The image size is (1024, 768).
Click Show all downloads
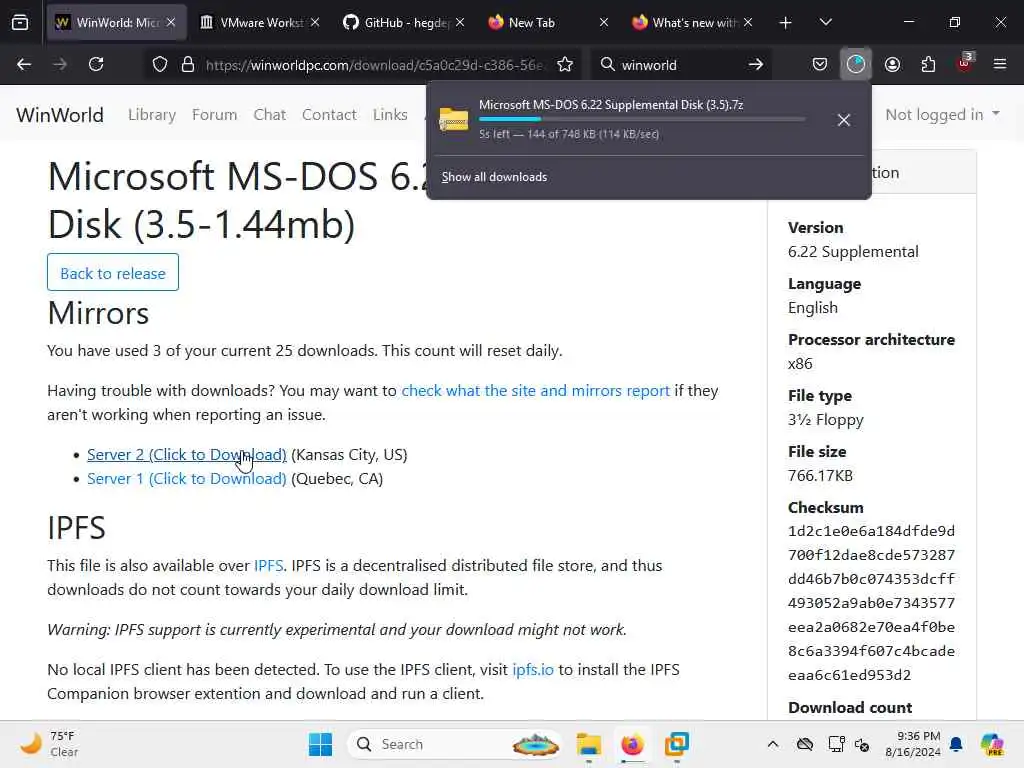coord(494,177)
